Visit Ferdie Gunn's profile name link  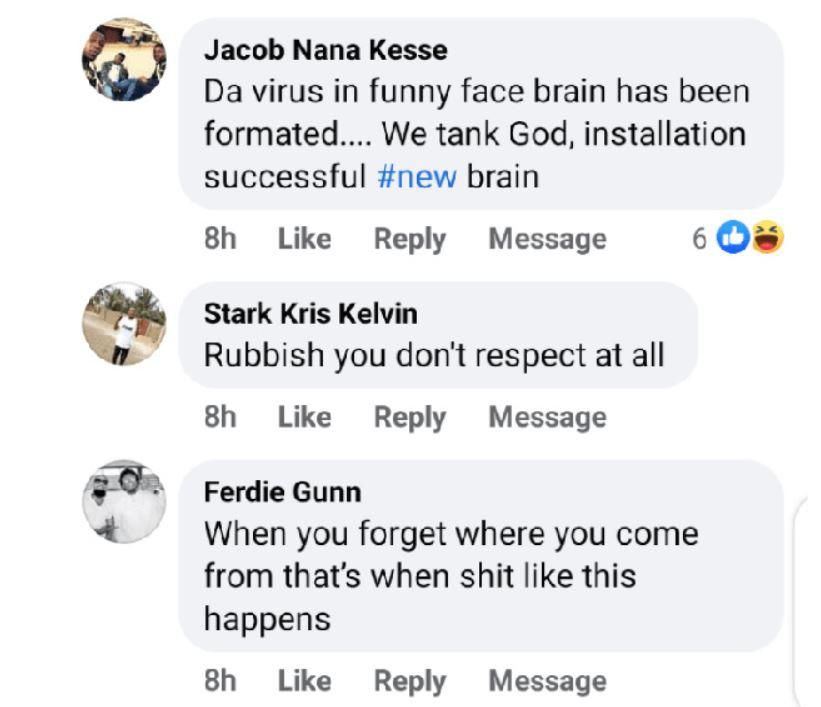(282, 492)
